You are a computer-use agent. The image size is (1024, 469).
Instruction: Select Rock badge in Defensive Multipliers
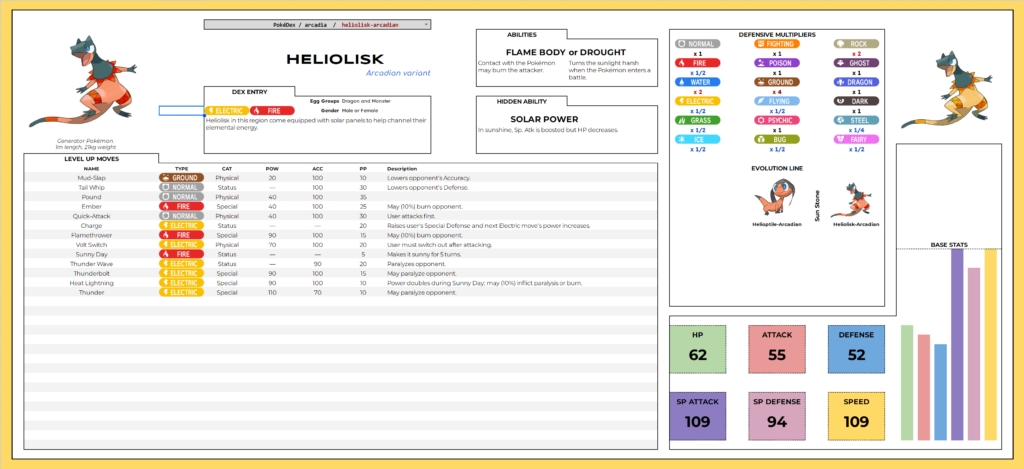[x=856, y=44]
